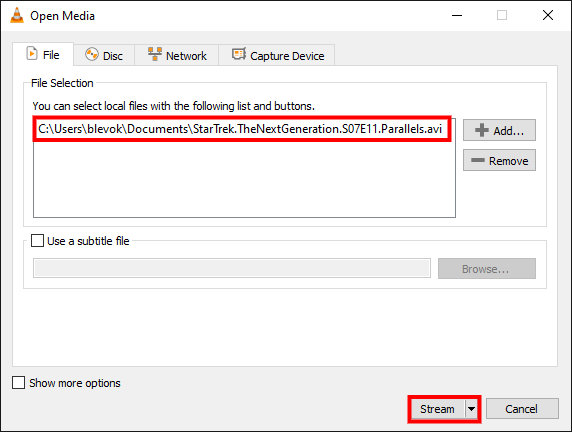The image size is (572, 432).
Task: Minimize the Open Media window
Action: (x=457, y=15)
